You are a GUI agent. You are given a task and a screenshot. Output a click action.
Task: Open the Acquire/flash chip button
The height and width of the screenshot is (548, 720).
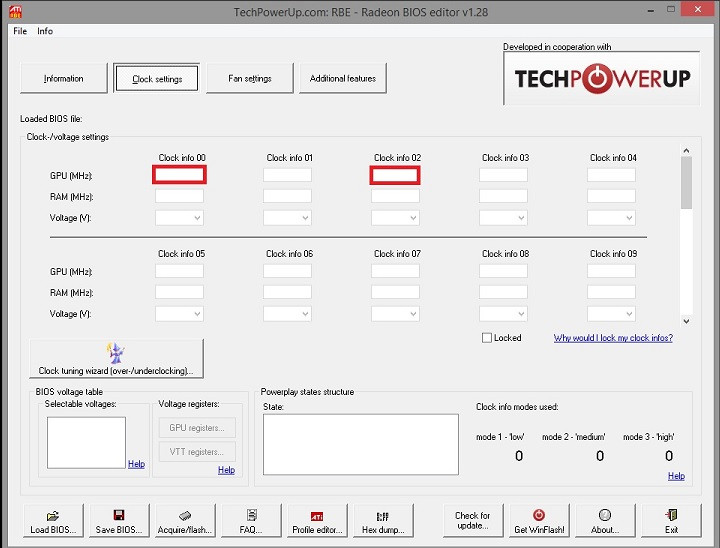[185, 520]
